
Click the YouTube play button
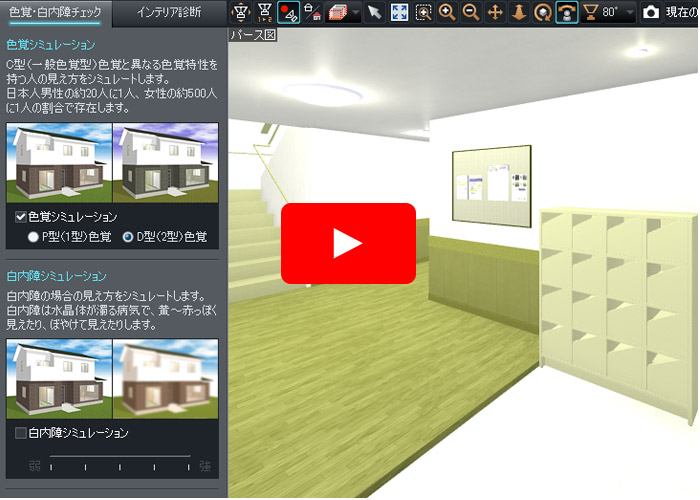tap(348, 243)
